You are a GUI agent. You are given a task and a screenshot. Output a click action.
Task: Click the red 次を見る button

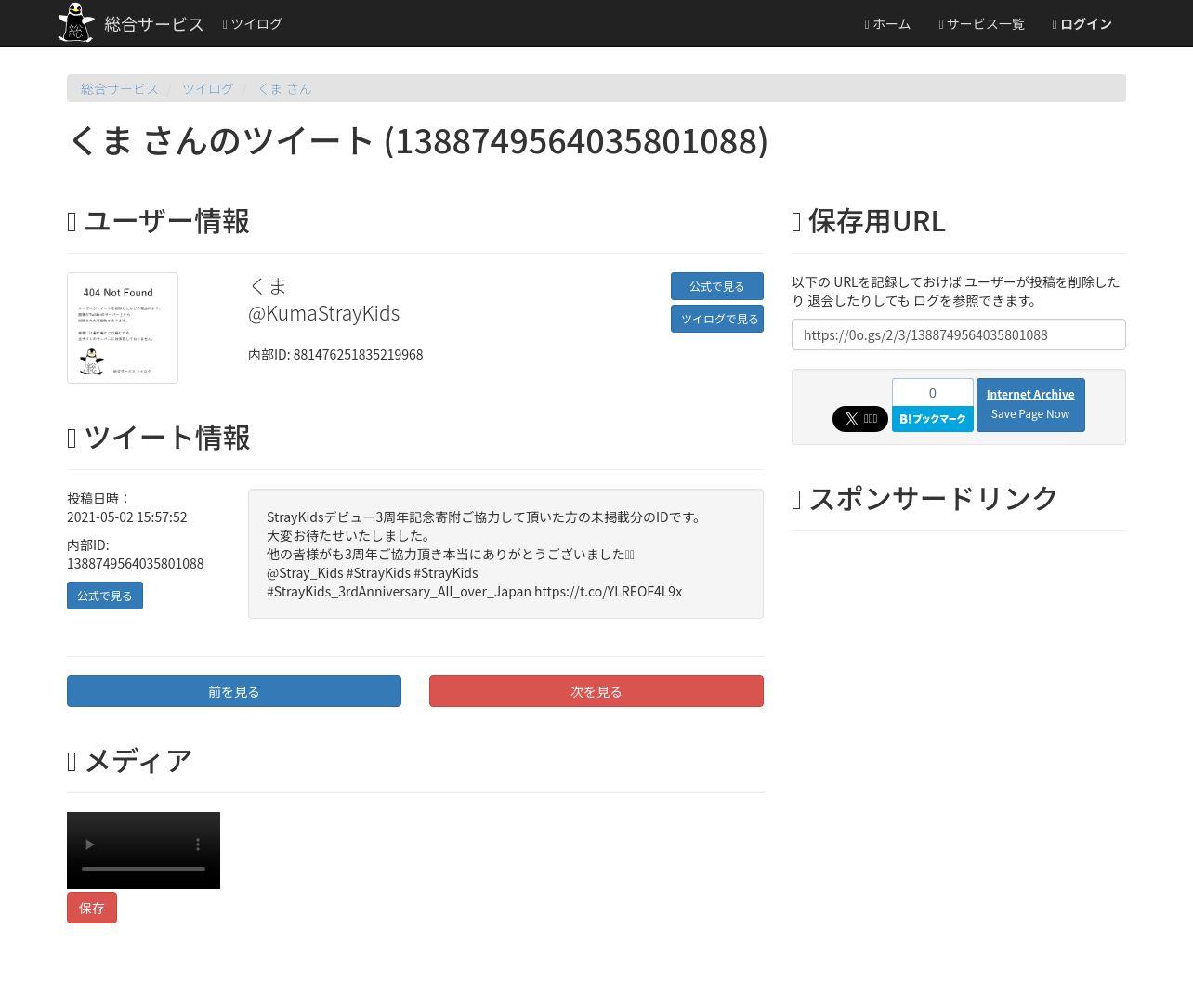596,691
